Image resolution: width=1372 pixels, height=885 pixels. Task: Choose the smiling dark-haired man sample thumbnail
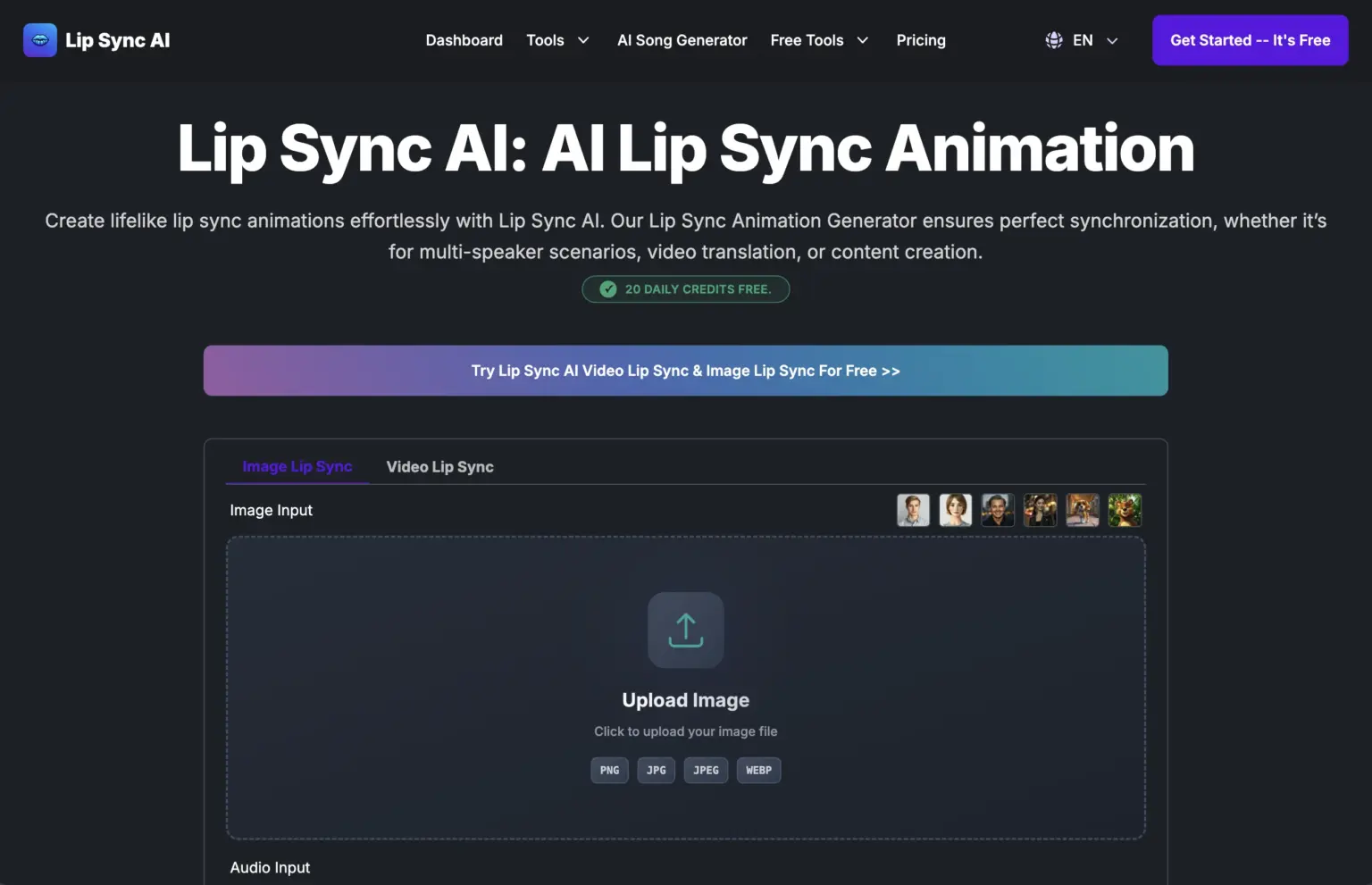[x=998, y=510]
